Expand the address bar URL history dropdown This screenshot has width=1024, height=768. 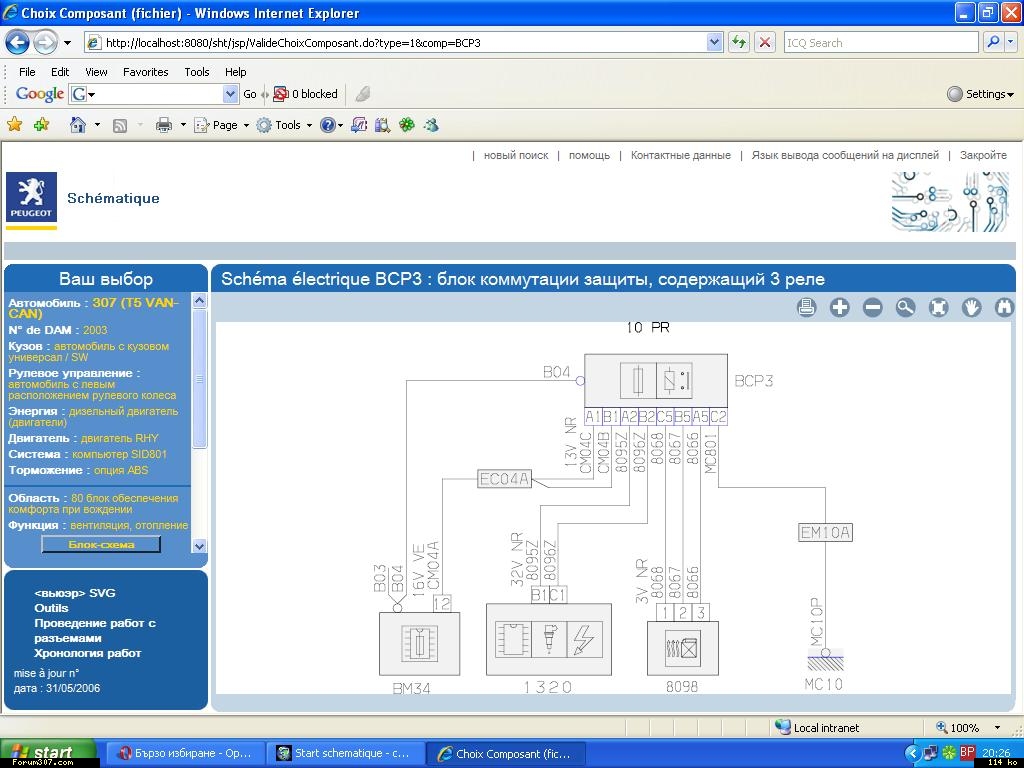click(x=714, y=42)
